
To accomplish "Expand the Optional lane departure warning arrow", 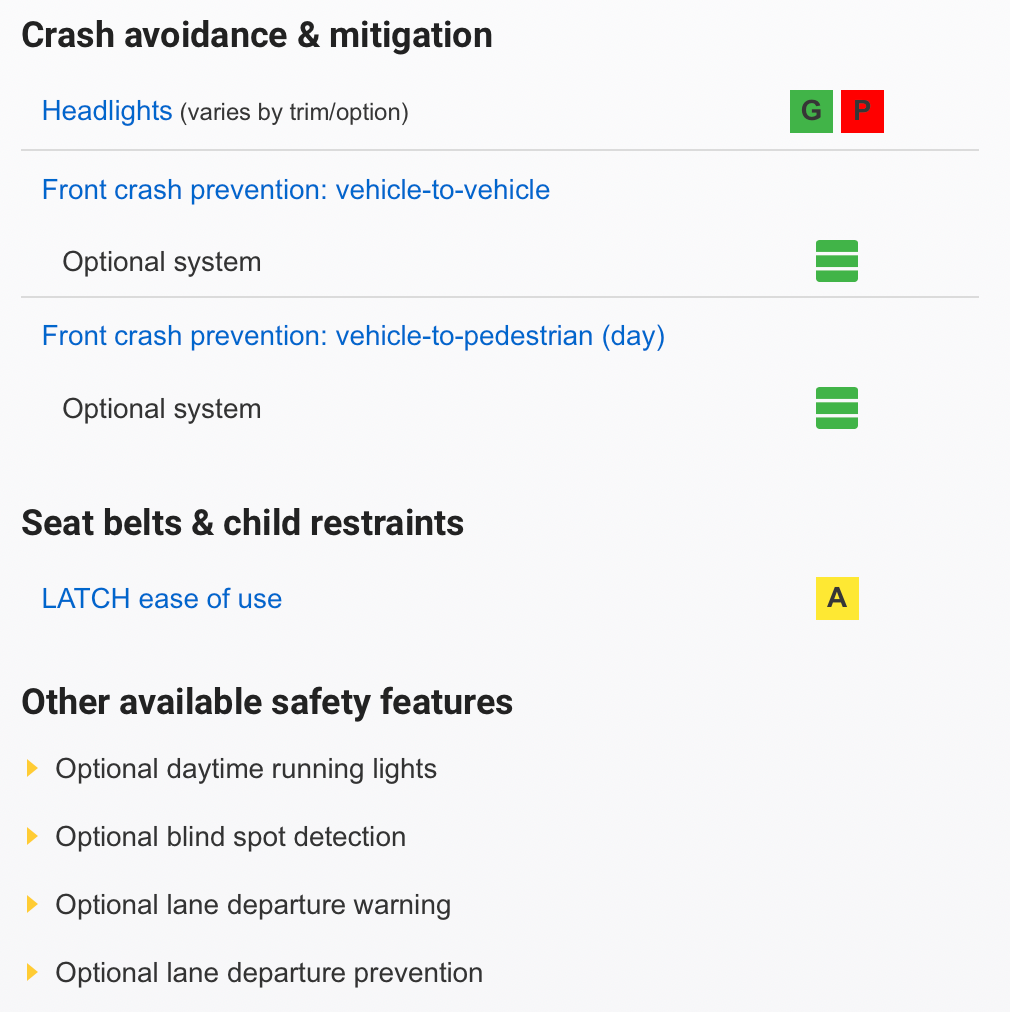I will [x=32, y=904].
